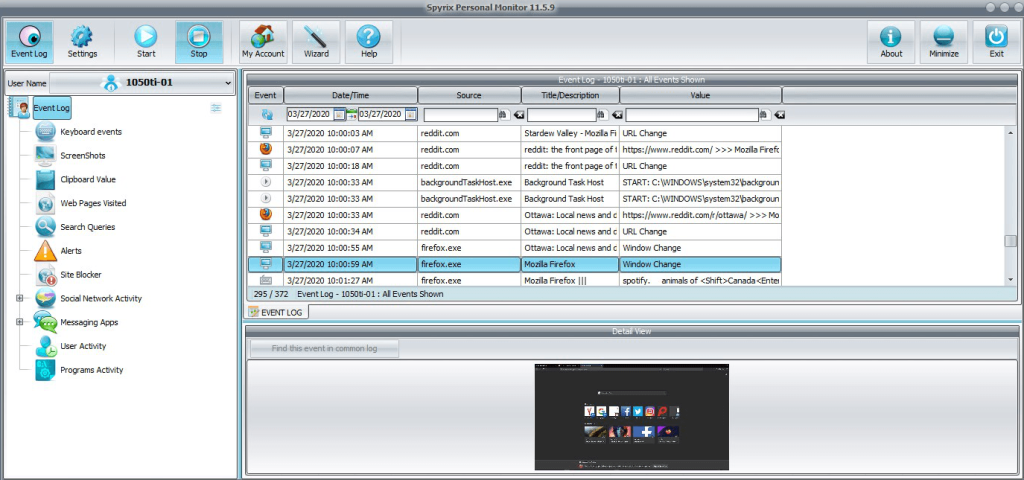Expand the Social Network Activity node
The height and width of the screenshot is (480, 1024).
[x=19, y=298]
